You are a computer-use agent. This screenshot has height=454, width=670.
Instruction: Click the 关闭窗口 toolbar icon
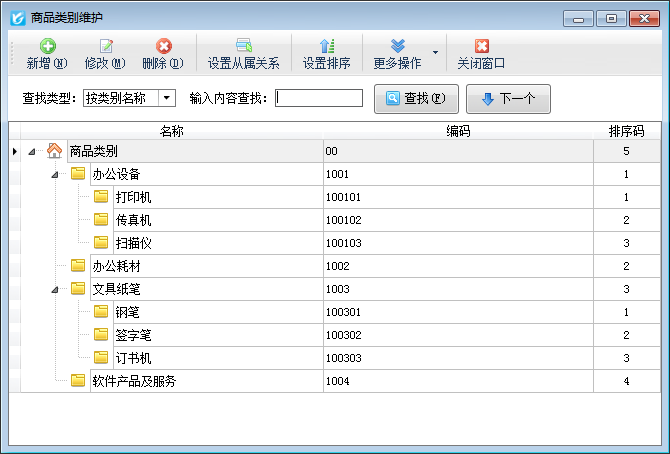(x=481, y=46)
